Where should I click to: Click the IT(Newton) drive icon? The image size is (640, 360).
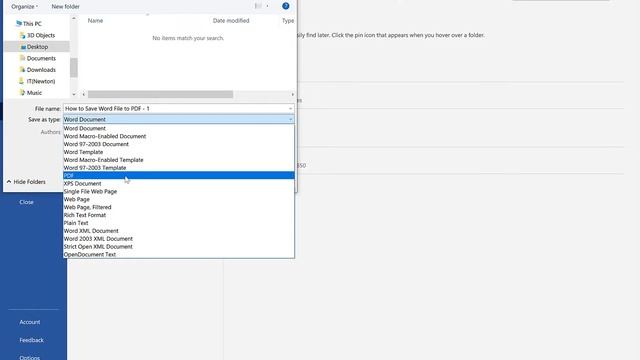click(x=22, y=81)
